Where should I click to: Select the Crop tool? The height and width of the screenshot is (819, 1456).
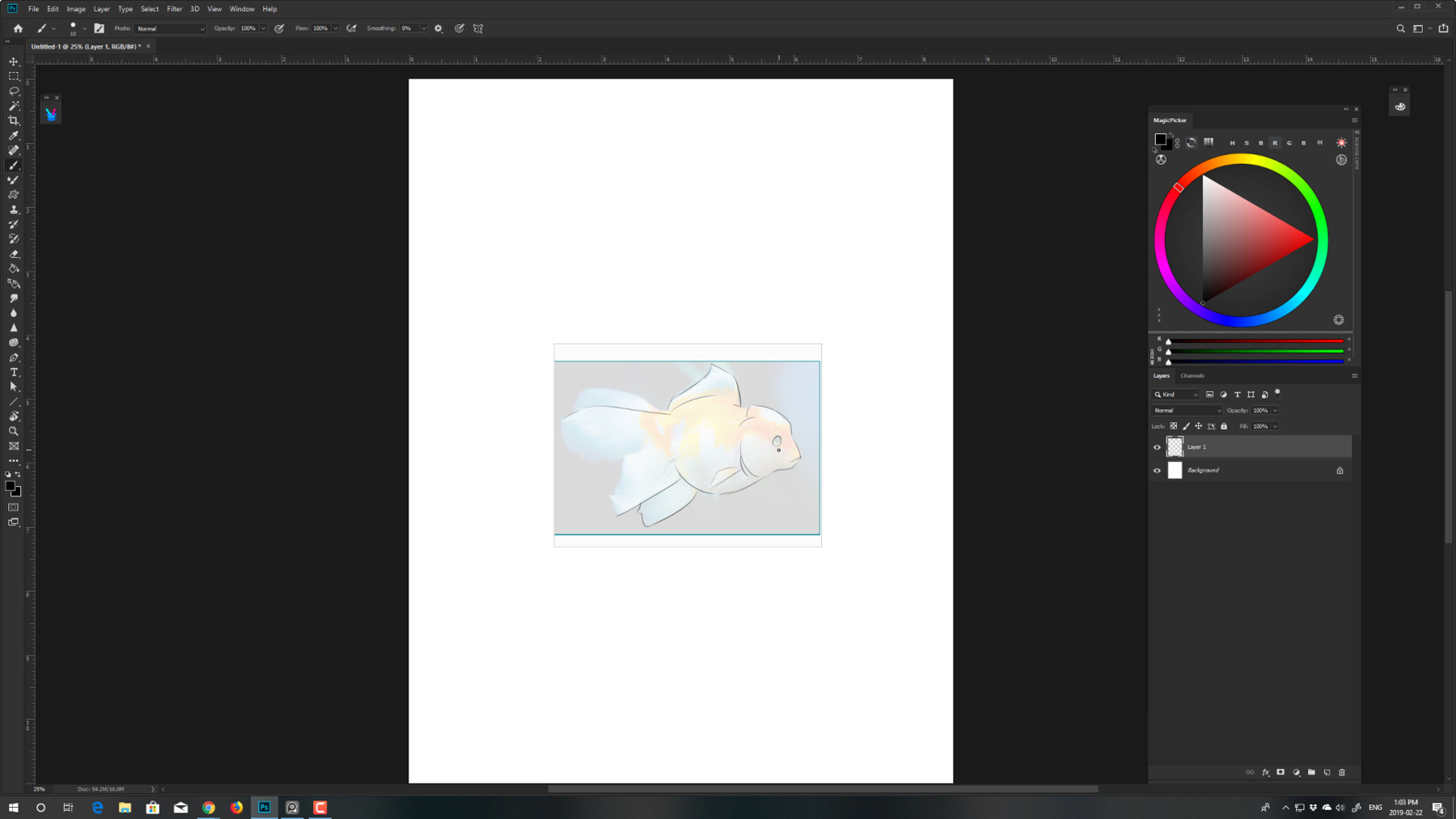click(14, 120)
